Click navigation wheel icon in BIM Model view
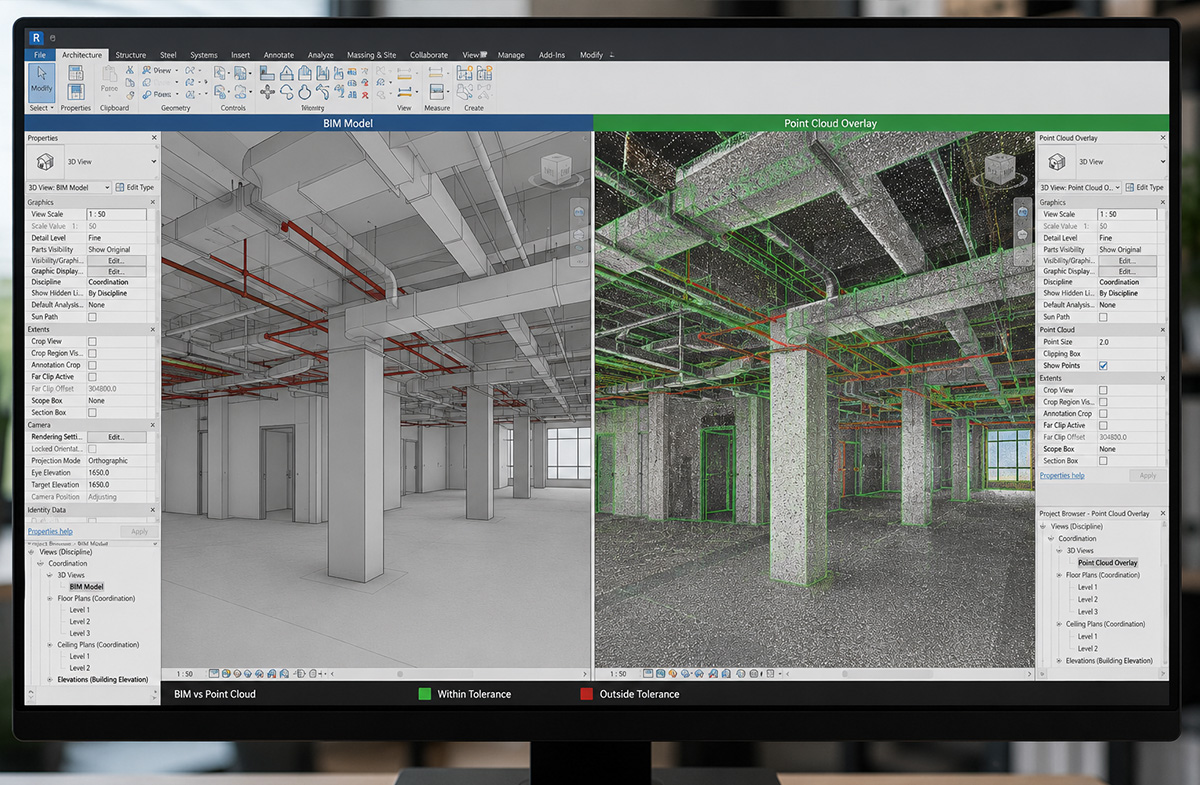 (579, 211)
